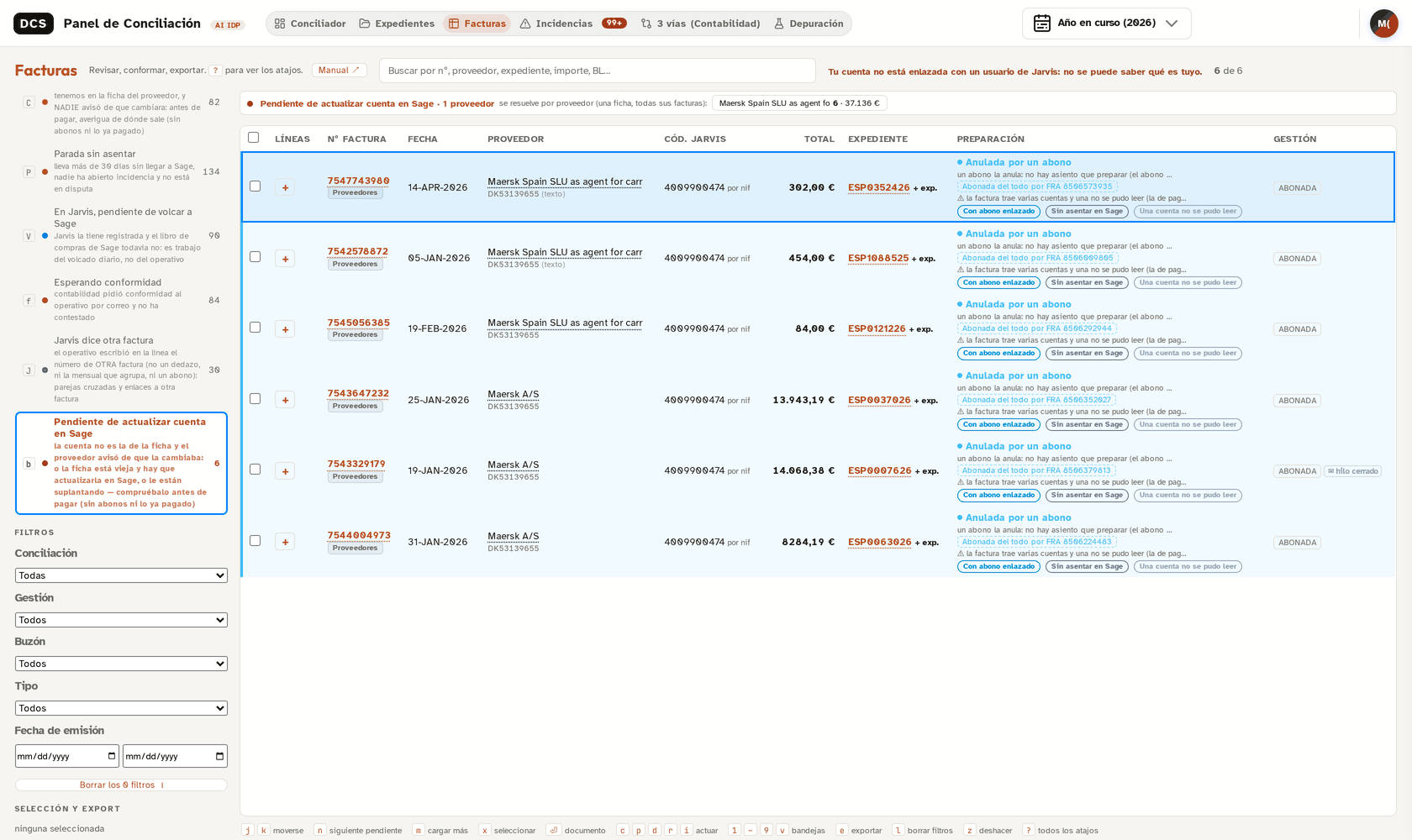Check the box for invoice 7544004973
Screen dimensions: 1412x840
click(255, 541)
